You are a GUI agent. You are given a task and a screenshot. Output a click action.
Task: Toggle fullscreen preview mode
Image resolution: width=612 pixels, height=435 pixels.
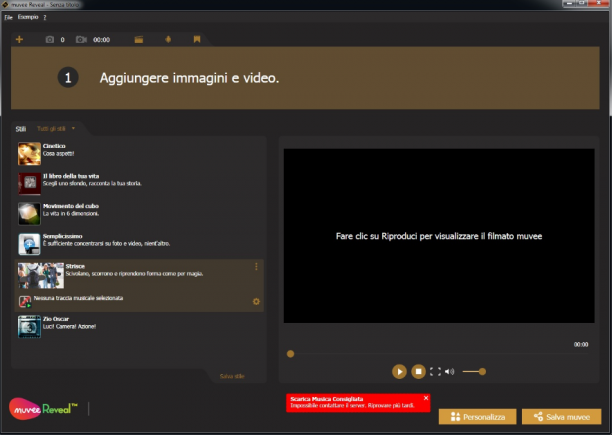point(435,371)
